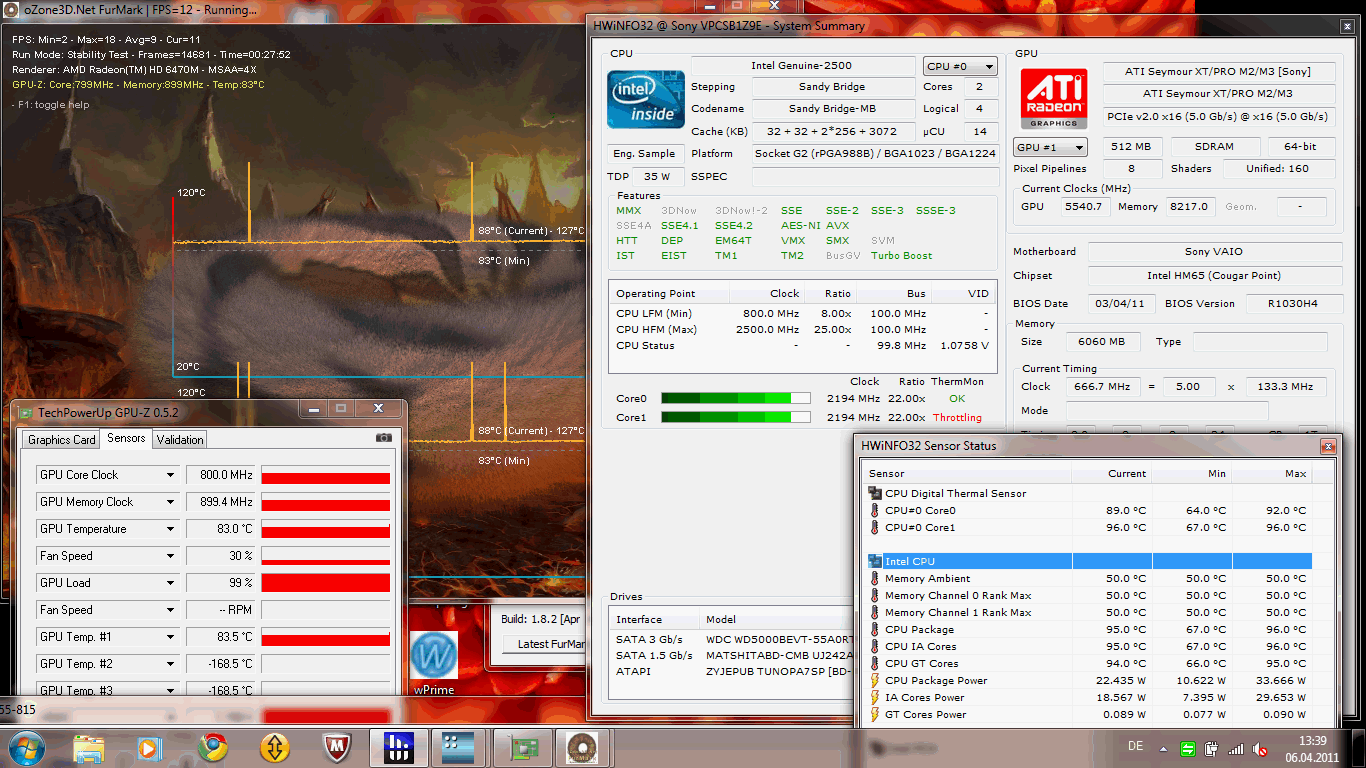Click the chip icon beside Intel CPU row
Screen dimensions: 1366x768
(875, 561)
